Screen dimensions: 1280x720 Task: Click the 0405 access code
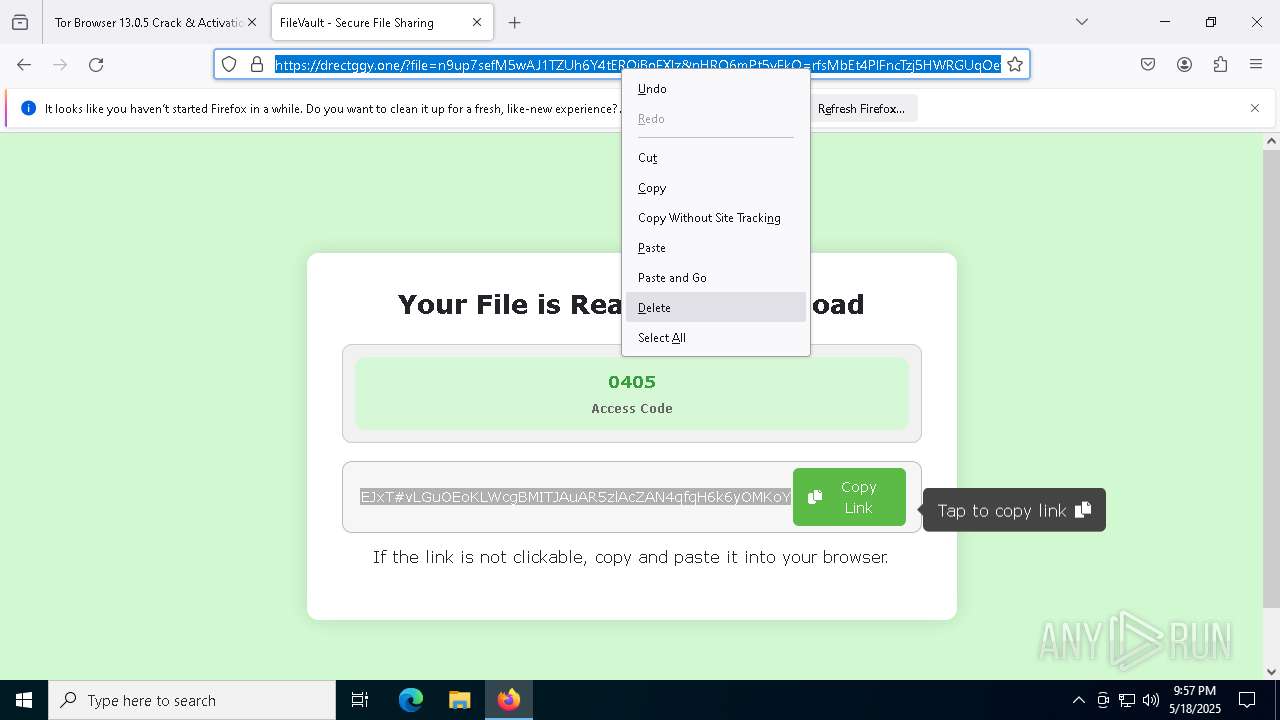pos(632,381)
